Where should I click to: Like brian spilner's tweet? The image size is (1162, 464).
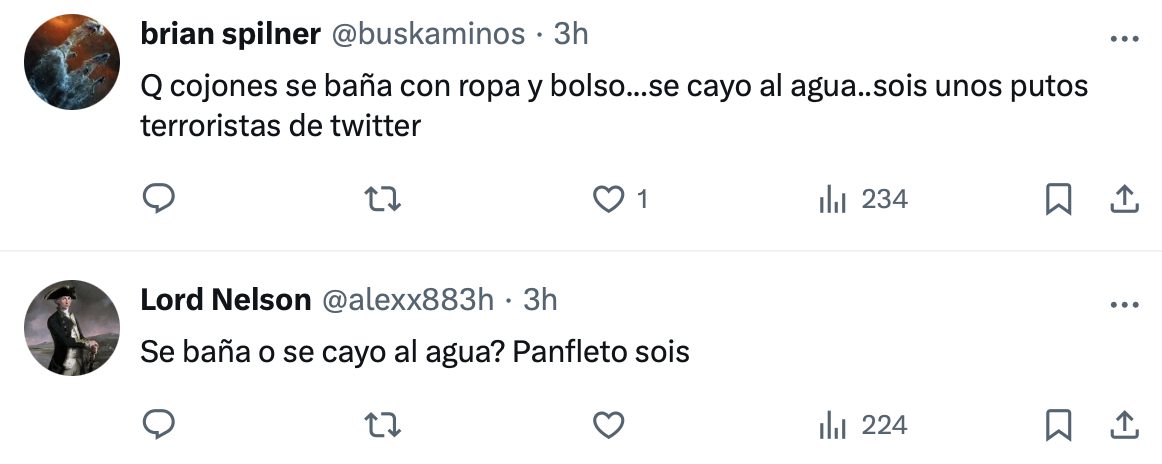(609, 200)
